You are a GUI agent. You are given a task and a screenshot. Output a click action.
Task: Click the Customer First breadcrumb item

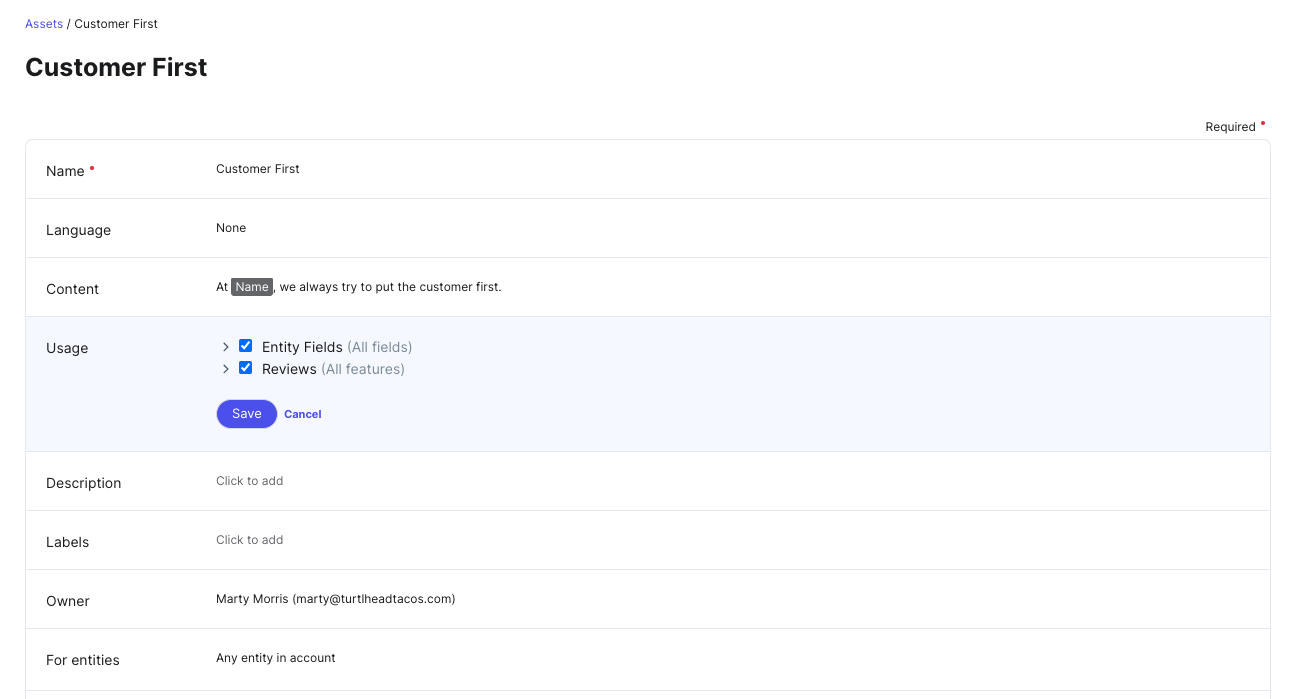click(116, 24)
